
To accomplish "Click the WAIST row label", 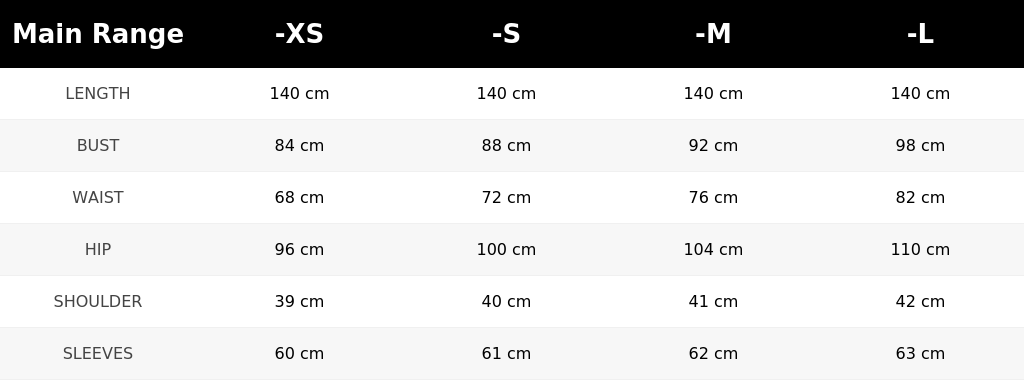I will tap(98, 197).
